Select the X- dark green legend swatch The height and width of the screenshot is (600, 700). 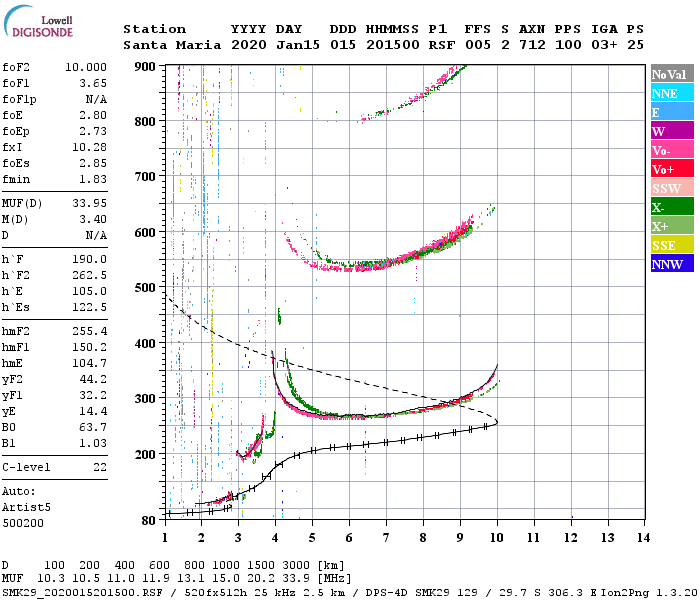672,207
